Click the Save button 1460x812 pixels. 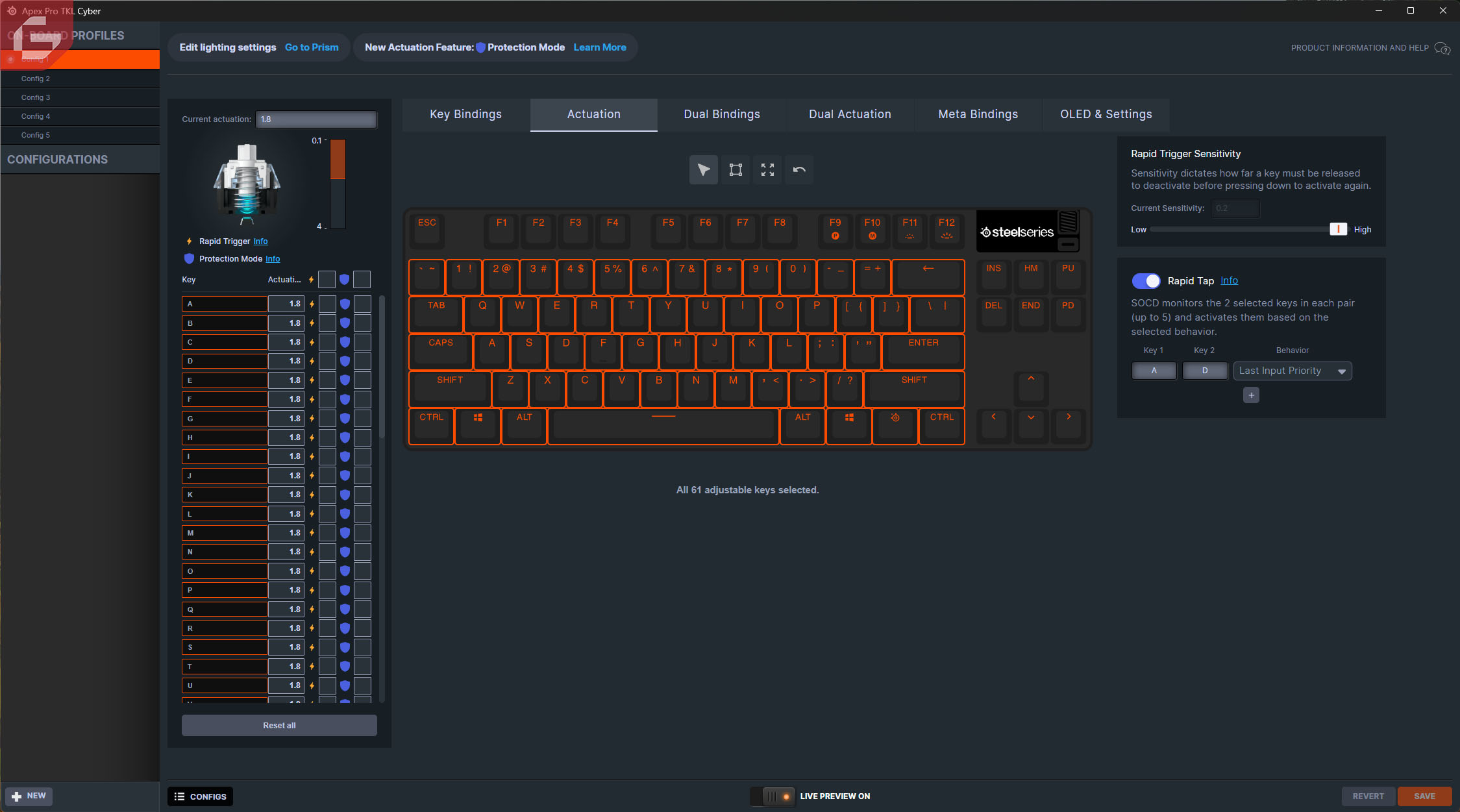point(1424,796)
